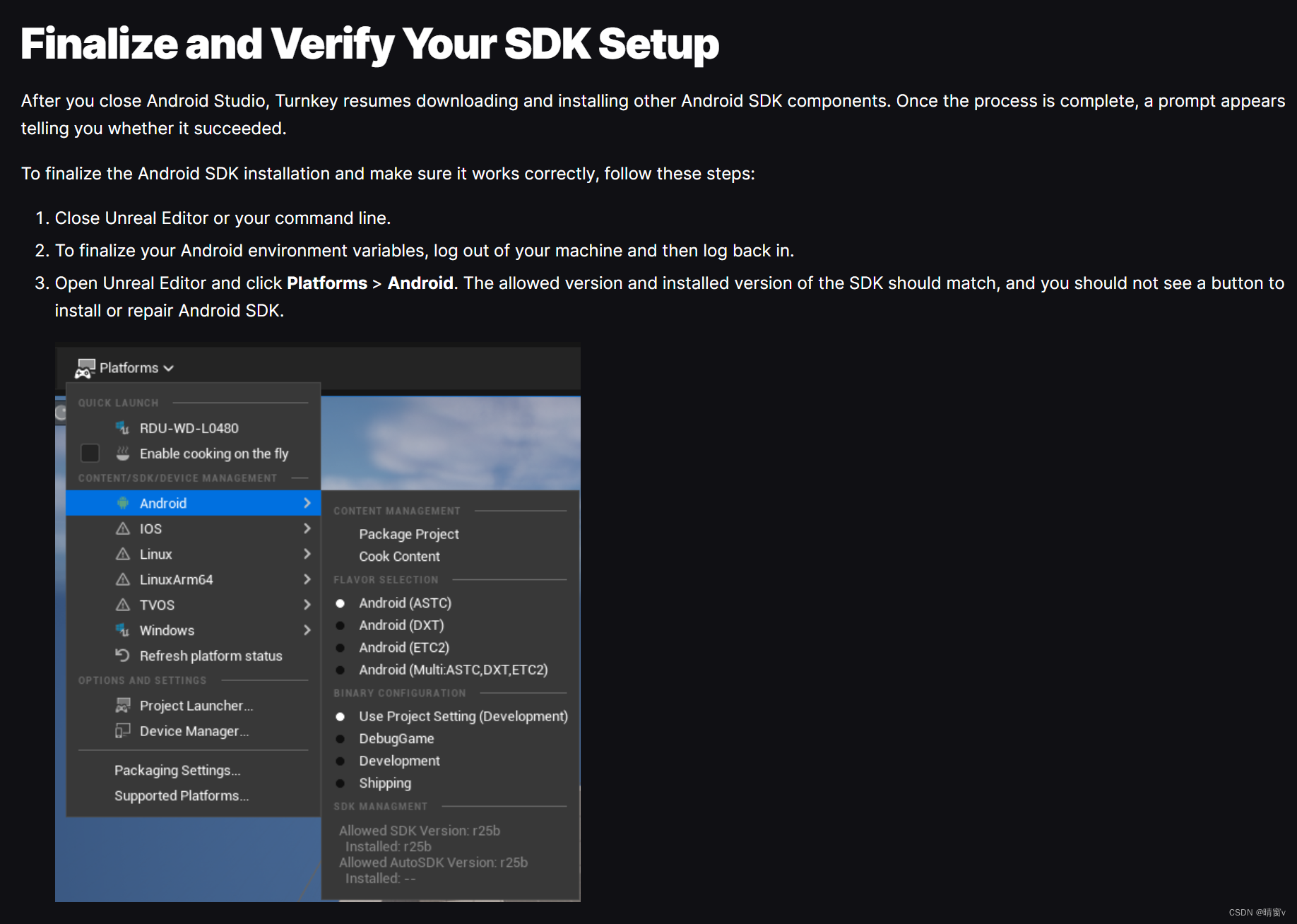Select Use Project Setting (Development) radio
This screenshot has width=1297, height=924.
(x=340, y=716)
